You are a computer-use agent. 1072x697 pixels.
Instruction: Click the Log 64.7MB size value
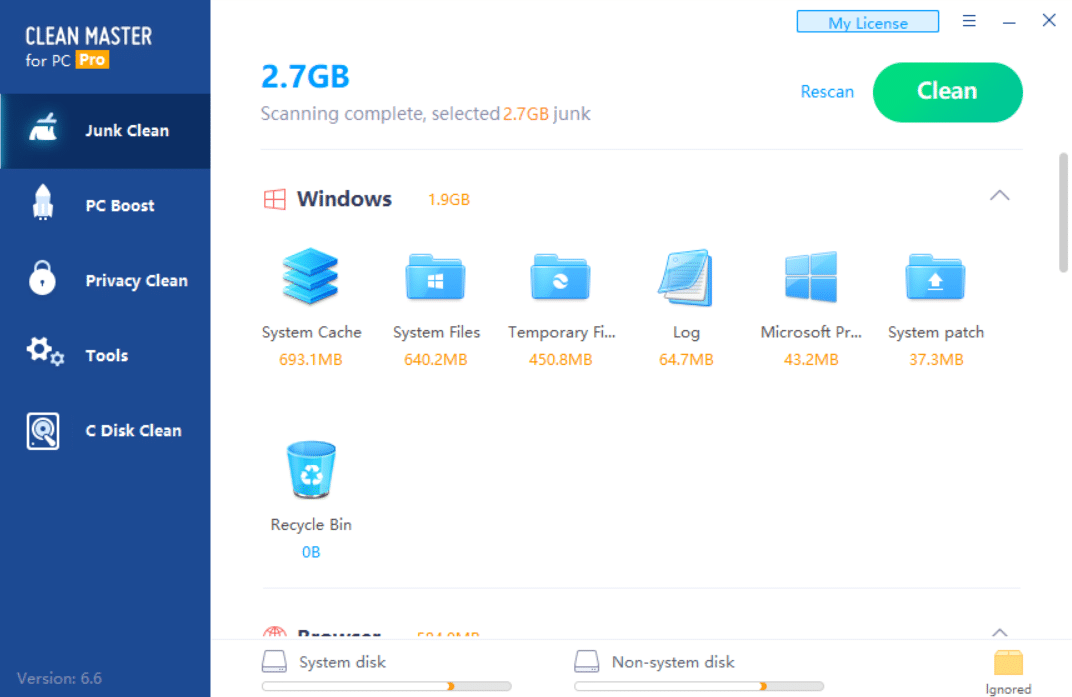pyautogui.click(x=686, y=360)
